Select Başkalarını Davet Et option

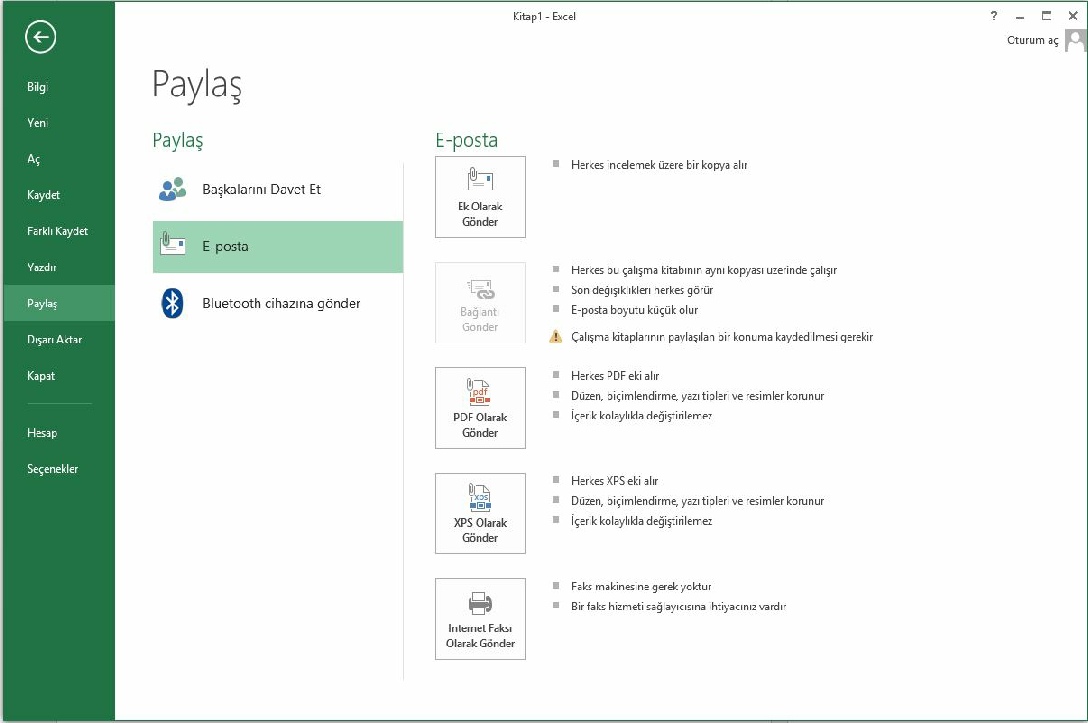(x=278, y=189)
